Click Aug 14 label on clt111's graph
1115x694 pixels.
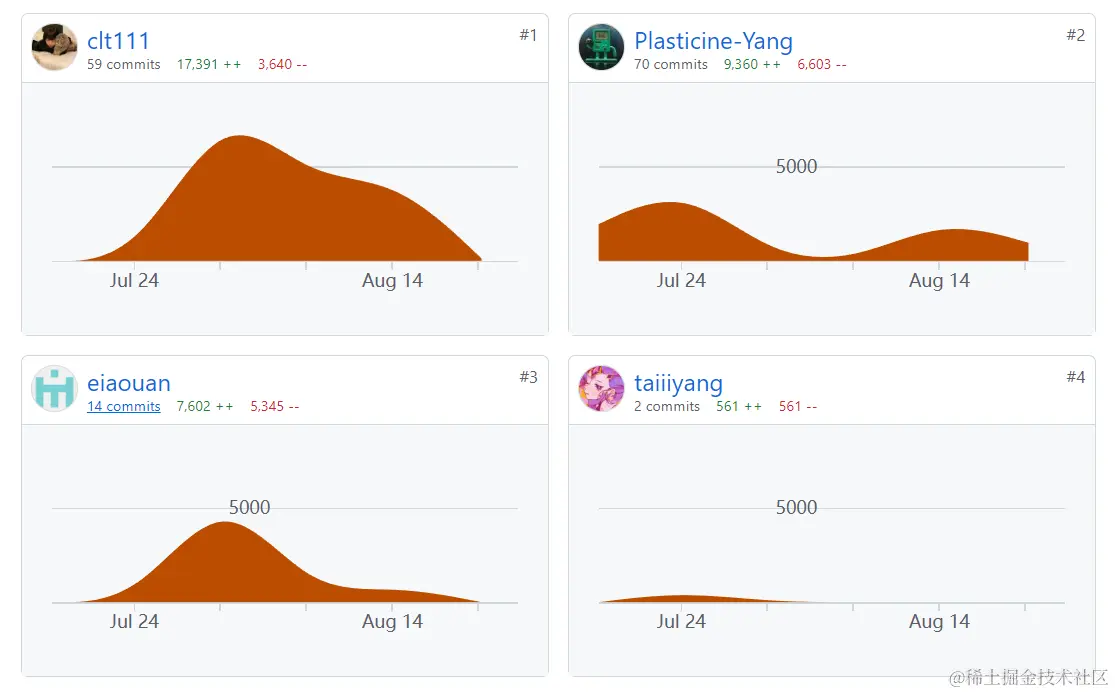coord(392,281)
